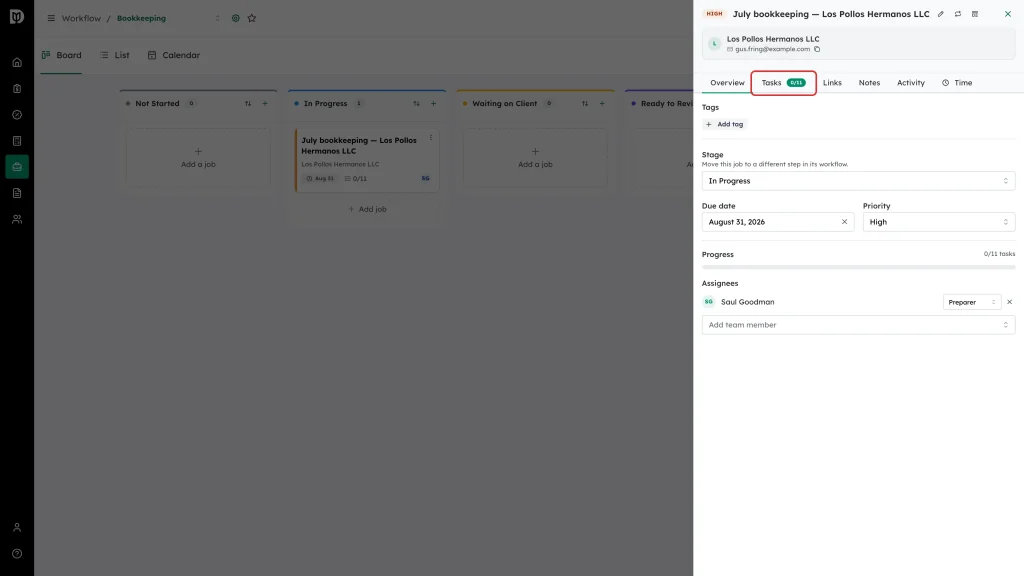Change Saul Goodman's Preparer role dropdown
This screenshot has height=576, width=1024.
click(972, 302)
